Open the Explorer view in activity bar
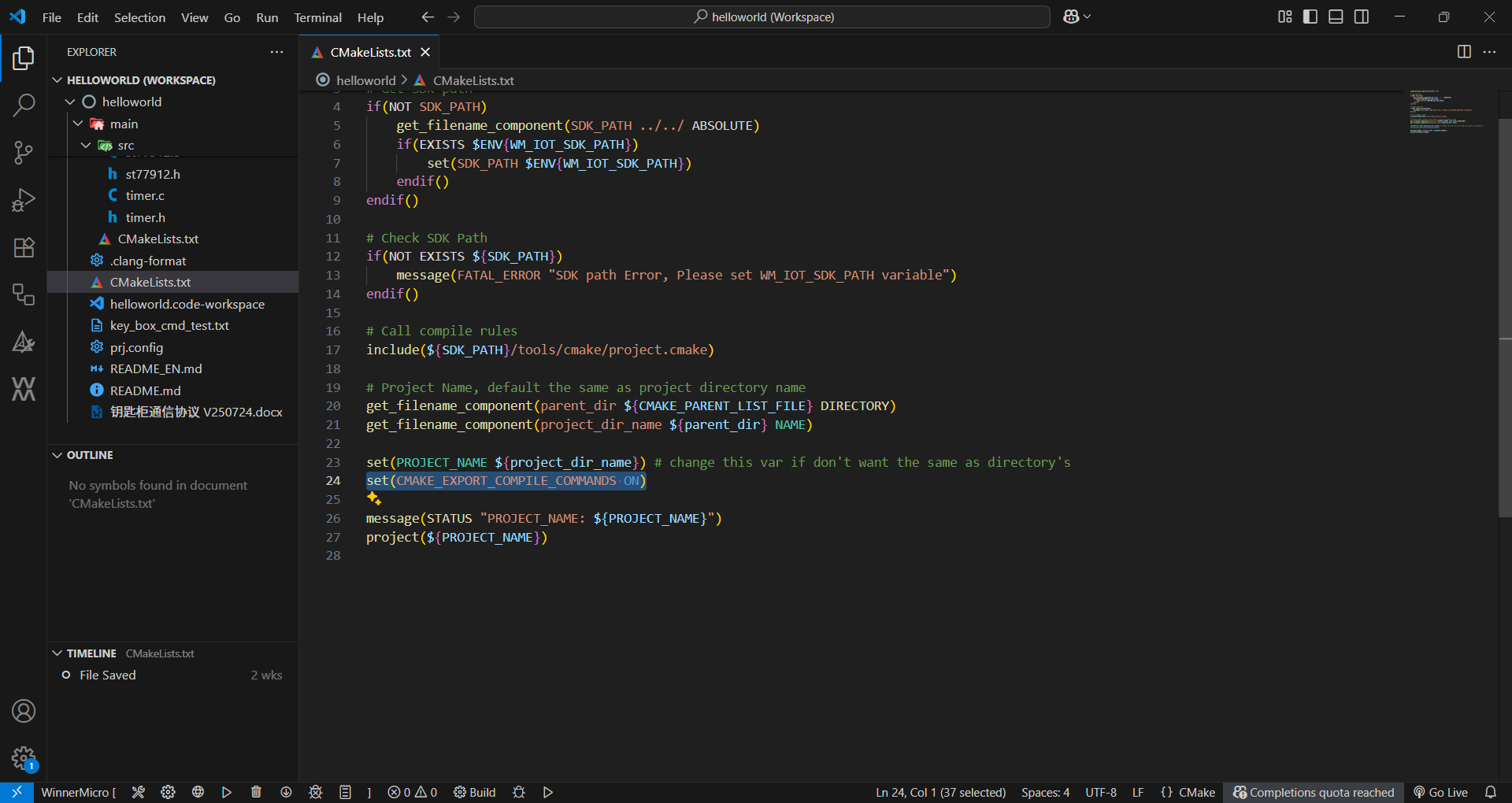Screen dimensions: 1512x803 click(x=24, y=57)
